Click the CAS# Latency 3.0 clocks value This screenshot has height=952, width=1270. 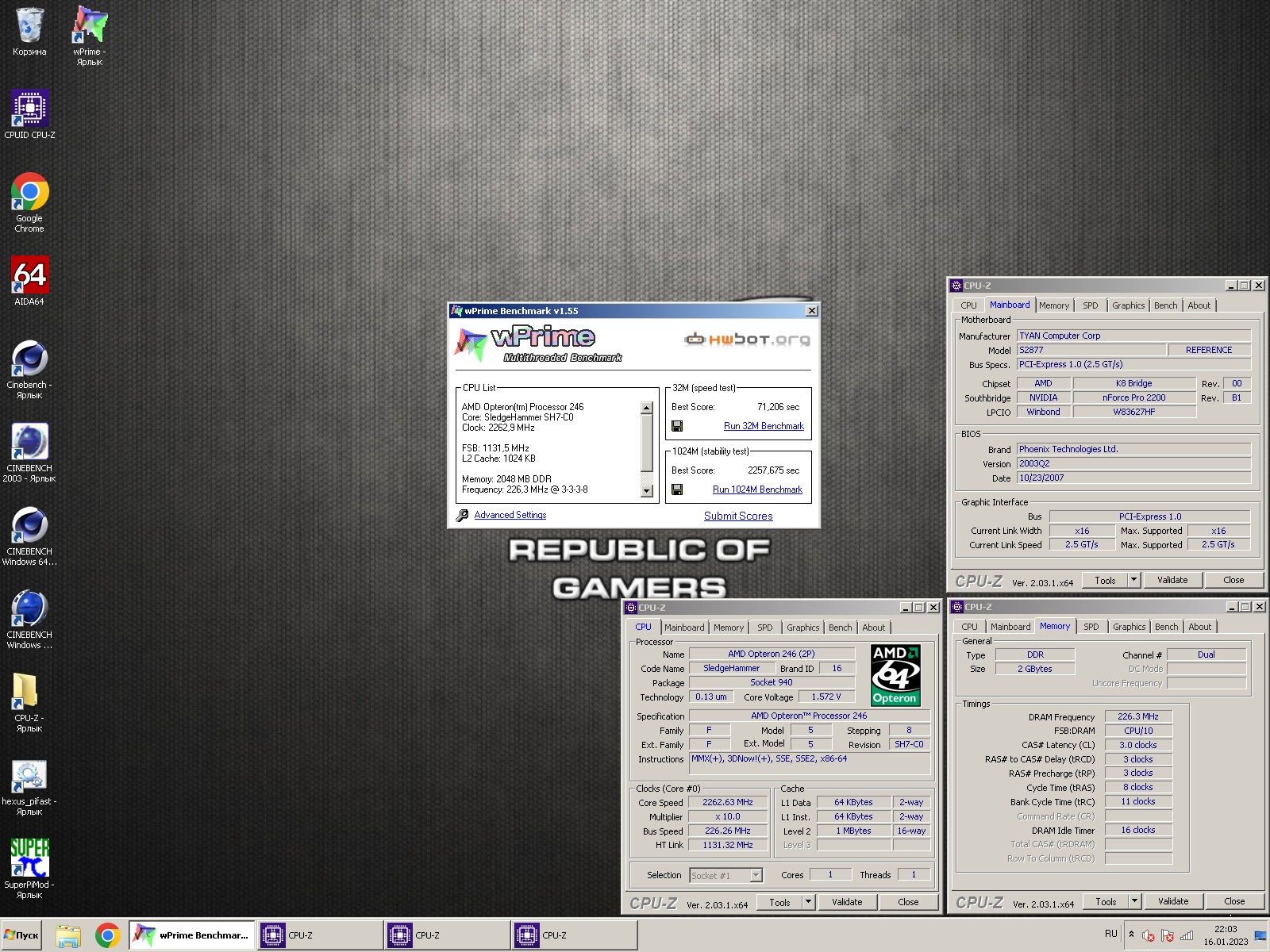coord(1138,745)
